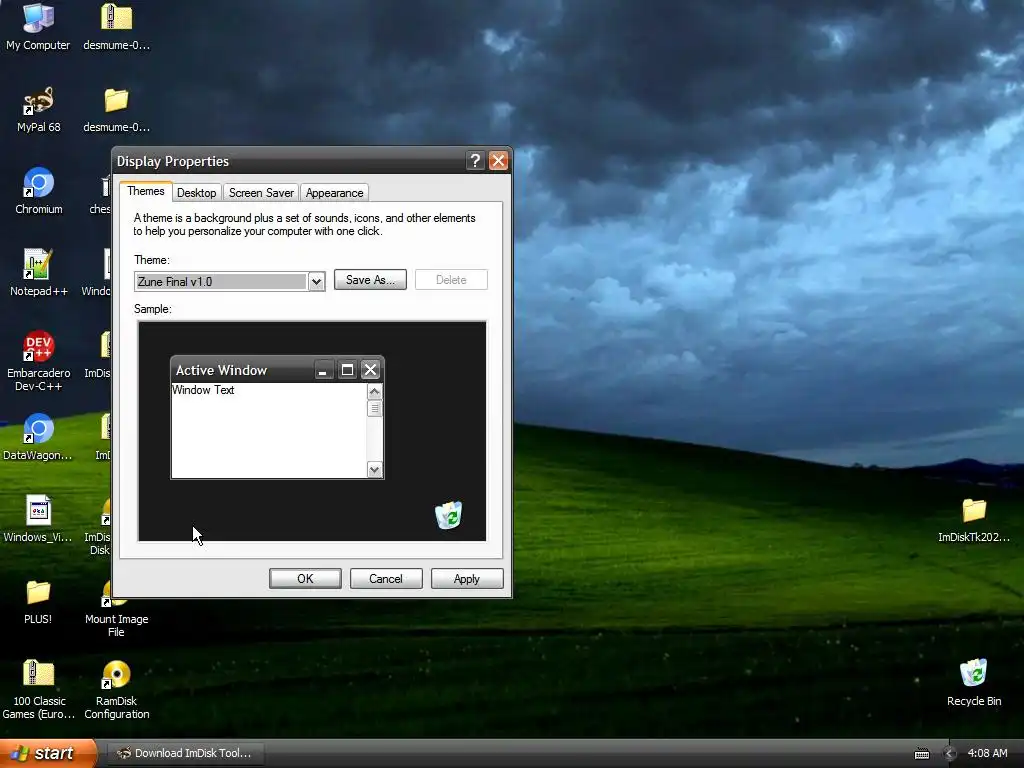Switch to the Themes tab
Image resolution: width=1024 pixels, height=768 pixels.
coord(146,191)
